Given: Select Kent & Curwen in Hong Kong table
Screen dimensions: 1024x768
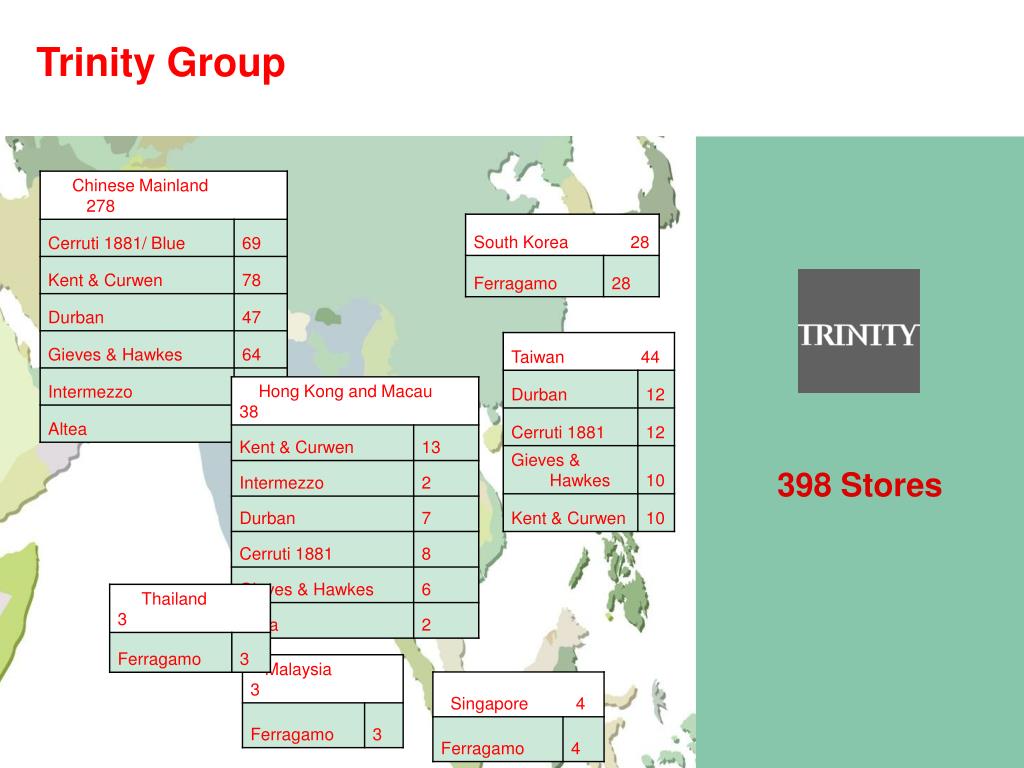Looking at the screenshot, I should pyautogui.click(x=323, y=443).
